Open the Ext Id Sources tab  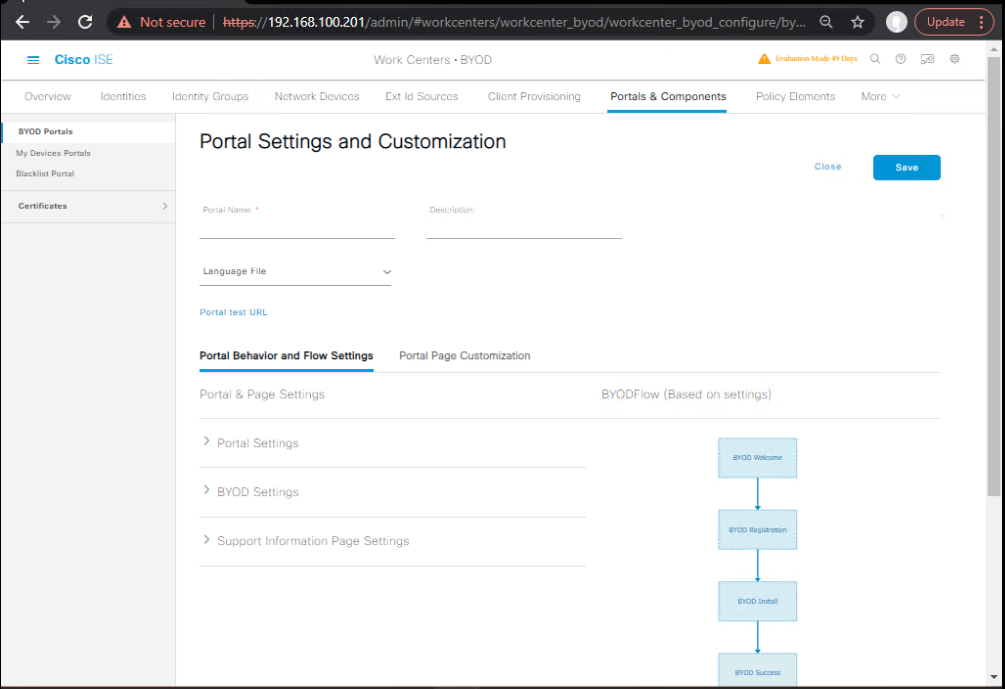click(x=422, y=96)
